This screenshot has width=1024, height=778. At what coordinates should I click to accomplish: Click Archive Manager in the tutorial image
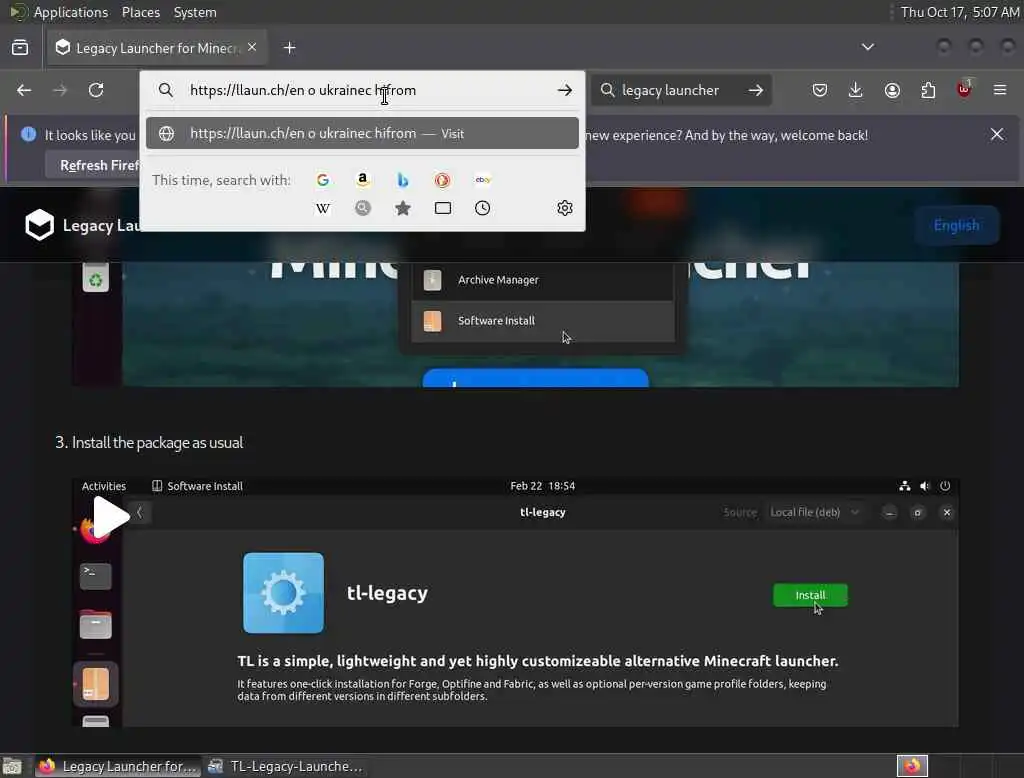point(543,280)
